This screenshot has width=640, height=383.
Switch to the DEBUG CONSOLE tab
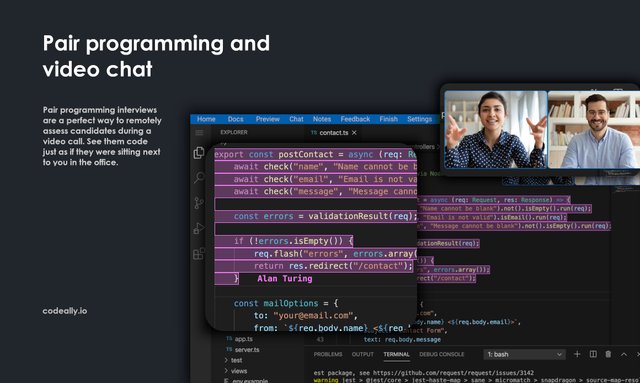click(x=442, y=354)
